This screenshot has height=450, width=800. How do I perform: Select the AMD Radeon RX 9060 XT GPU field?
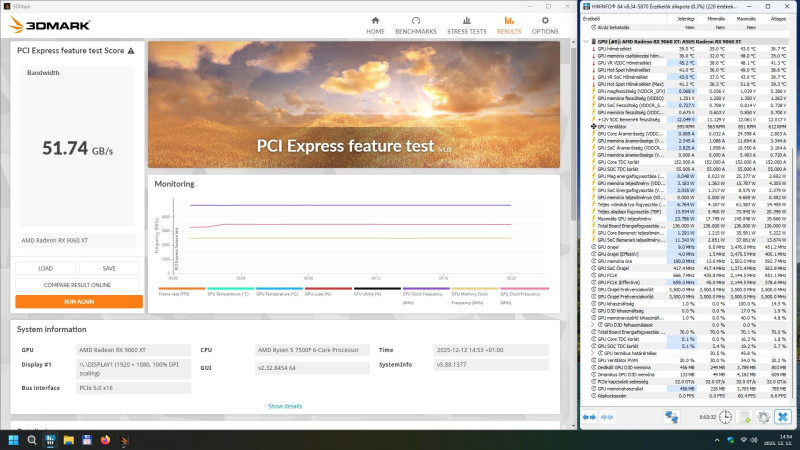(x=134, y=350)
